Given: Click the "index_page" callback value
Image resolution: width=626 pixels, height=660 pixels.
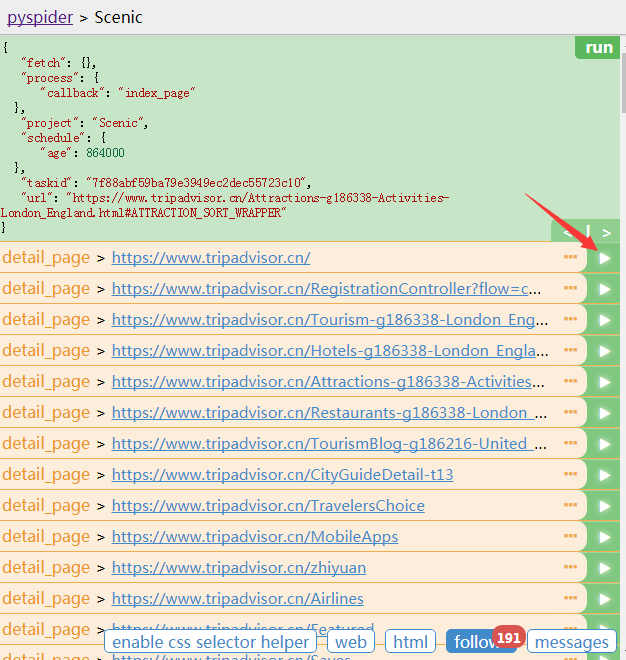Looking at the screenshot, I should pyautogui.click(x=157, y=93).
